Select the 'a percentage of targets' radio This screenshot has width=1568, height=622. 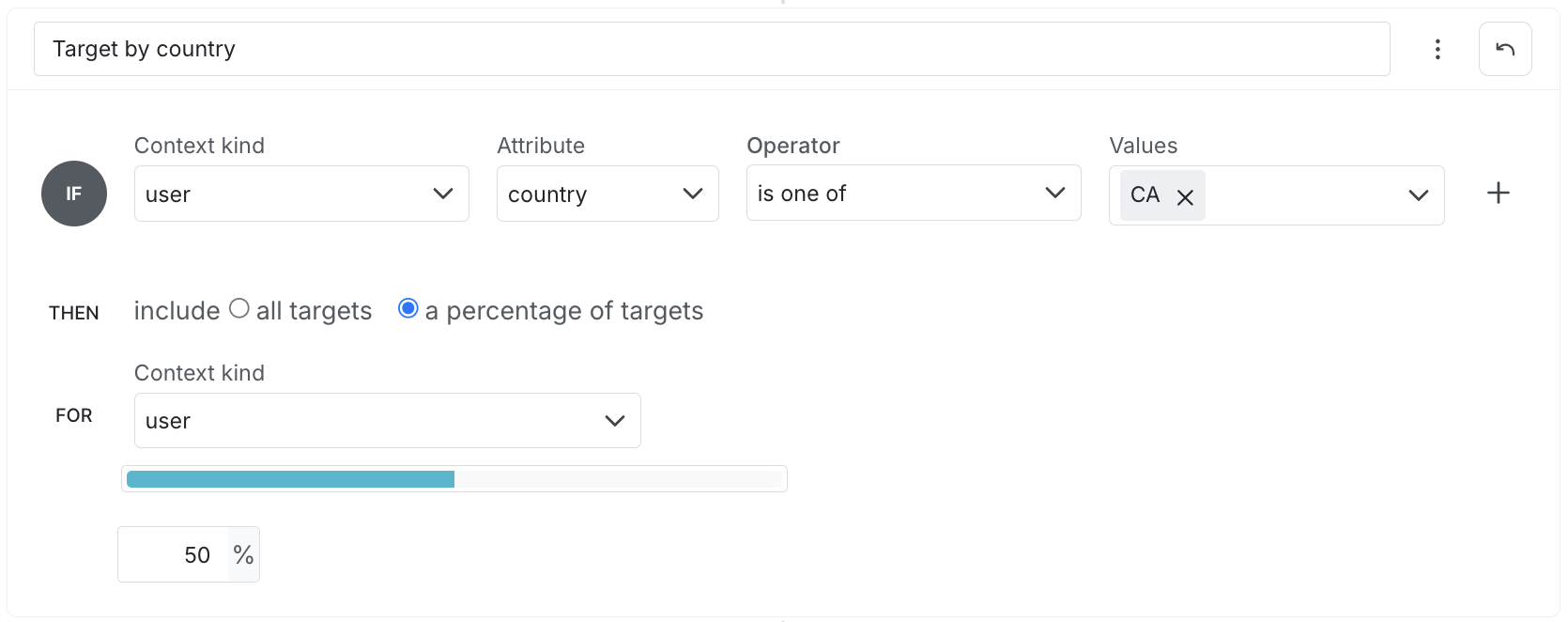(407, 307)
